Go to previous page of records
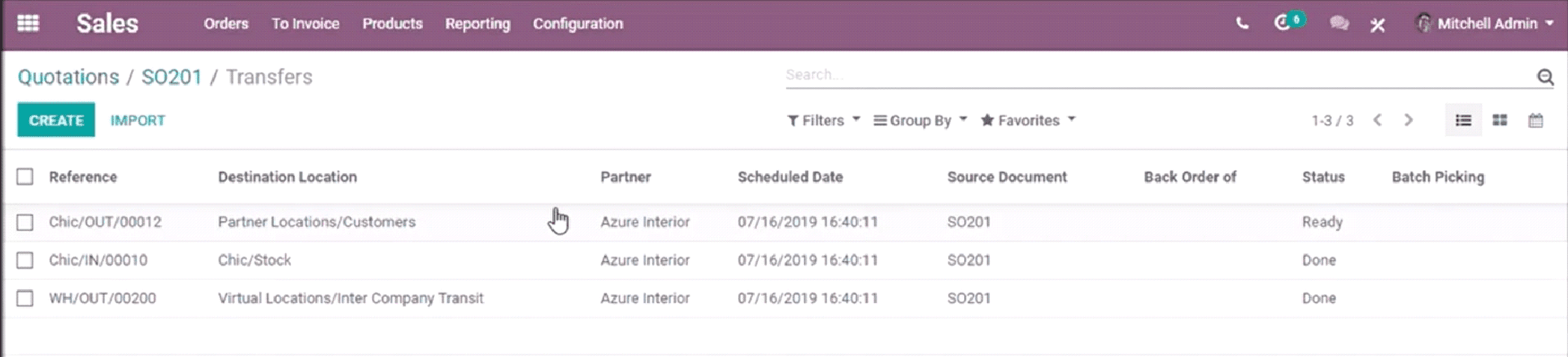 1377,120
